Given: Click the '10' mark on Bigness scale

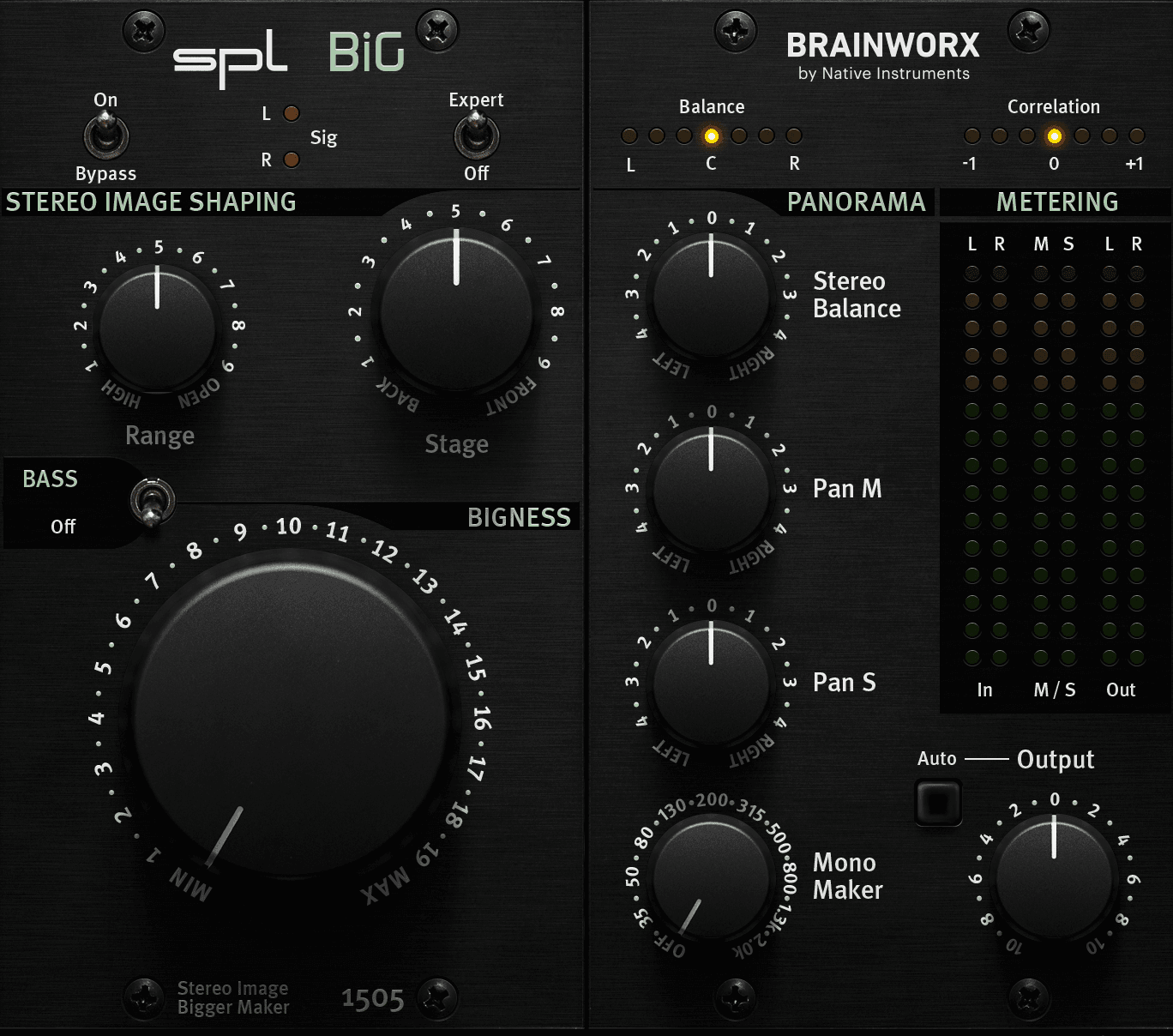Looking at the screenshot, I should pyautogui.click(x=288, y=526).
